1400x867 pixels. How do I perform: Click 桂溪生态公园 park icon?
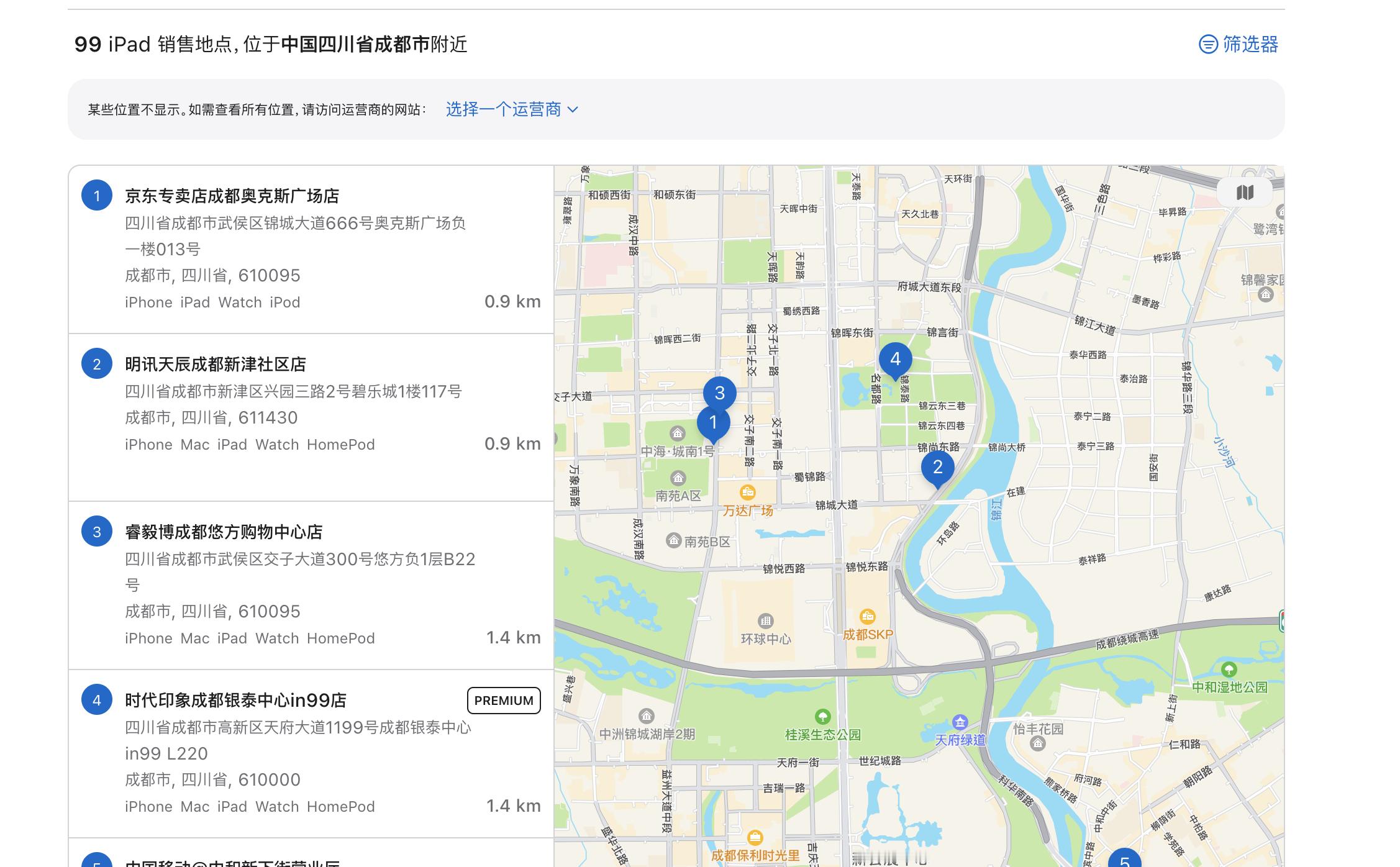(822, 717)
